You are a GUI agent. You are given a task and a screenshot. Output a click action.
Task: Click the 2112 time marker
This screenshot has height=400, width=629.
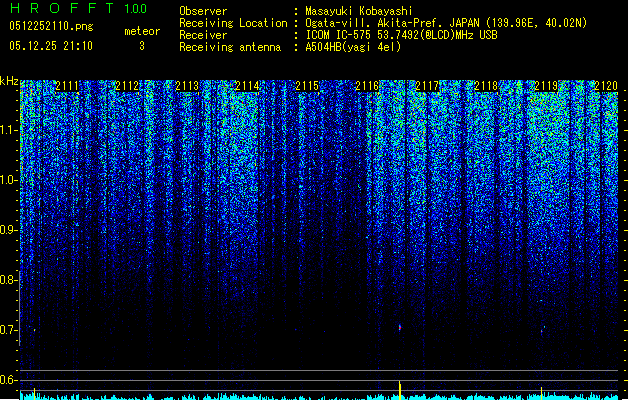[x=127, y=86]
